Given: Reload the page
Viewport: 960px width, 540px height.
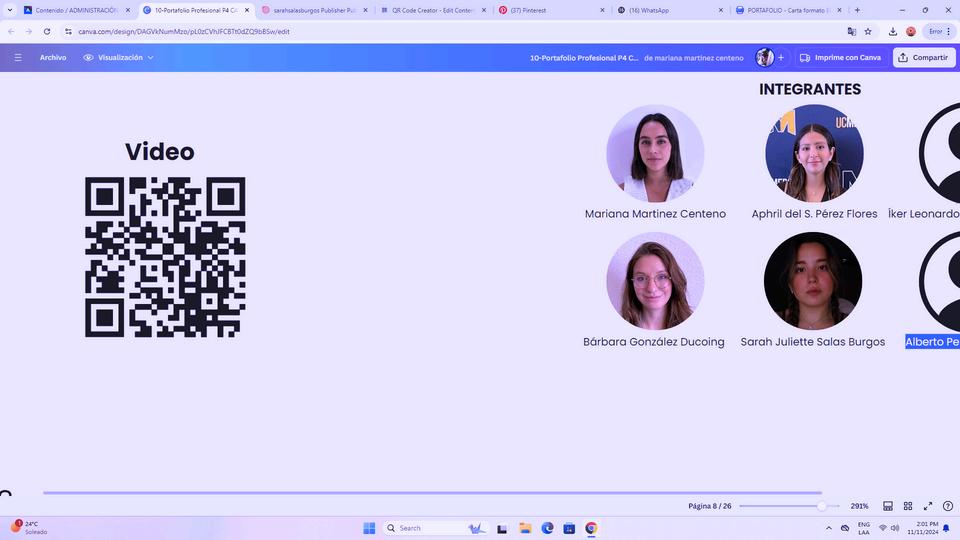Looking at the screenshot, I should [47, 31].
